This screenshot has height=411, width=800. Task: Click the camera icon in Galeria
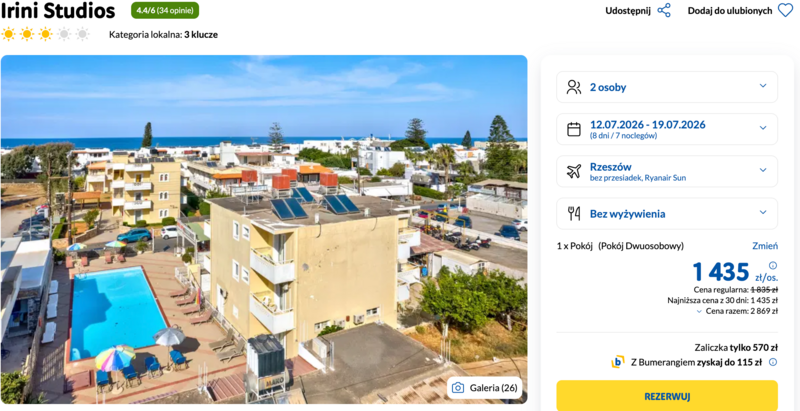pyautogui.click(x=458, y=388)
